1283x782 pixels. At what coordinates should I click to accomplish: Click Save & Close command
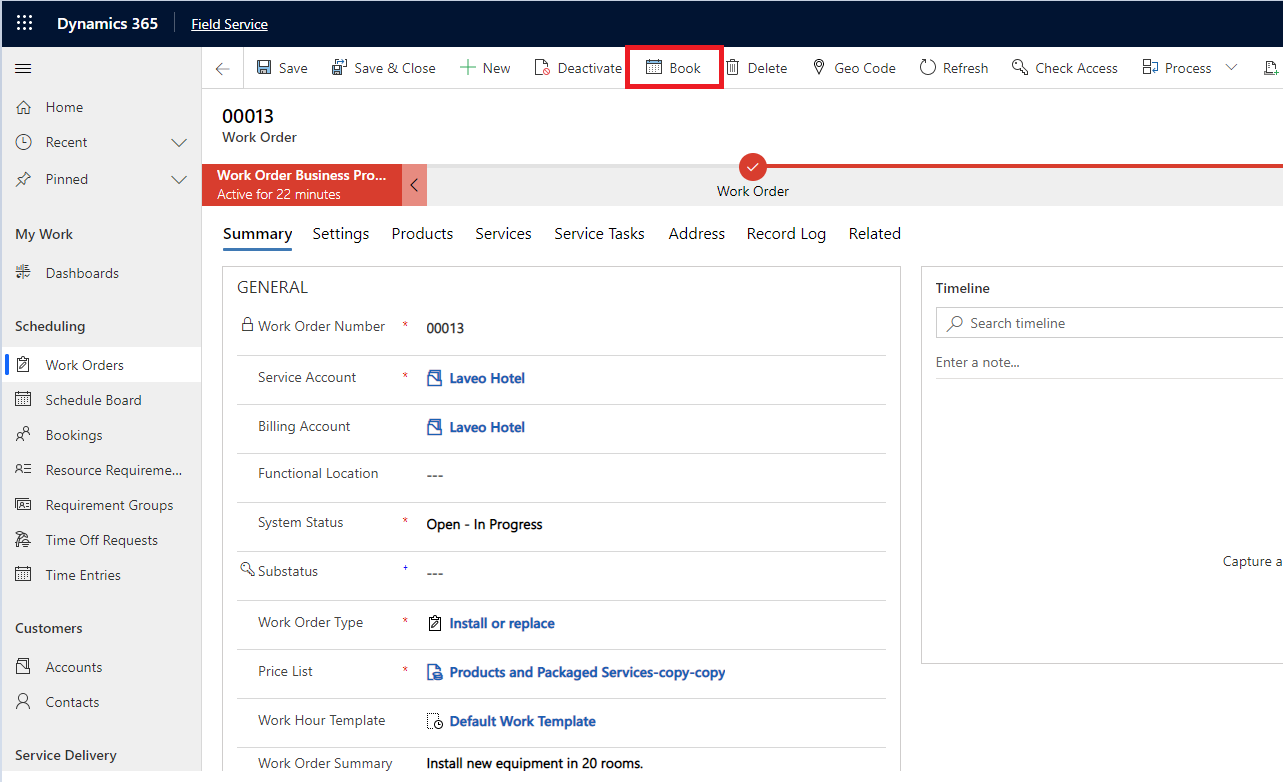pos(384,68)
